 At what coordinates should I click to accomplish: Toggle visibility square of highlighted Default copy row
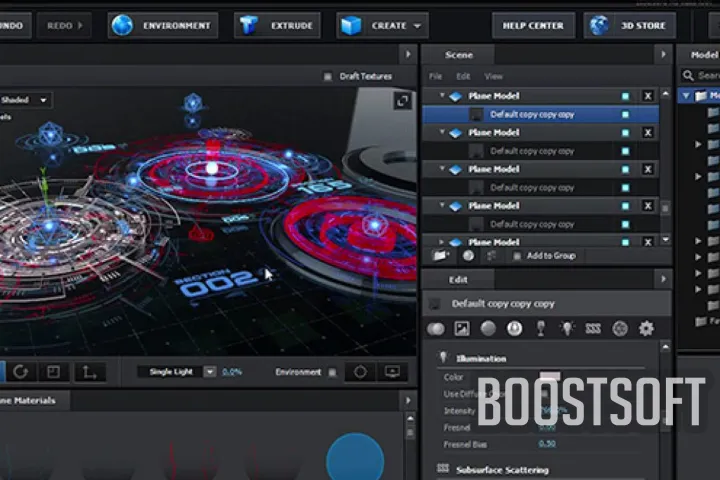point(625,114)
